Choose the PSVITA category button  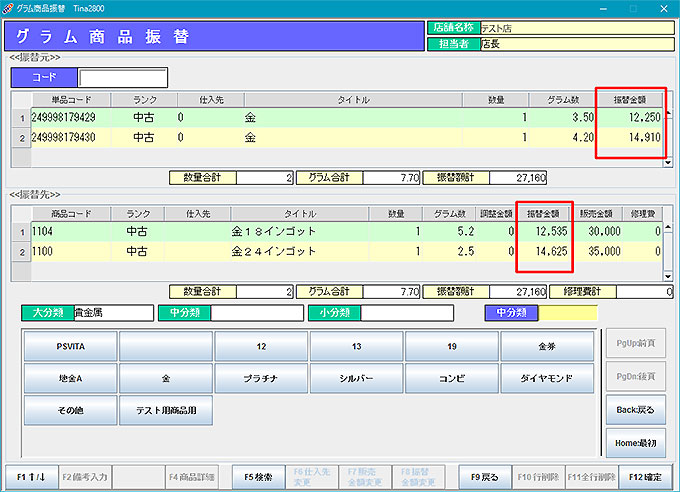pyautogui.click(x=70, y=346)
